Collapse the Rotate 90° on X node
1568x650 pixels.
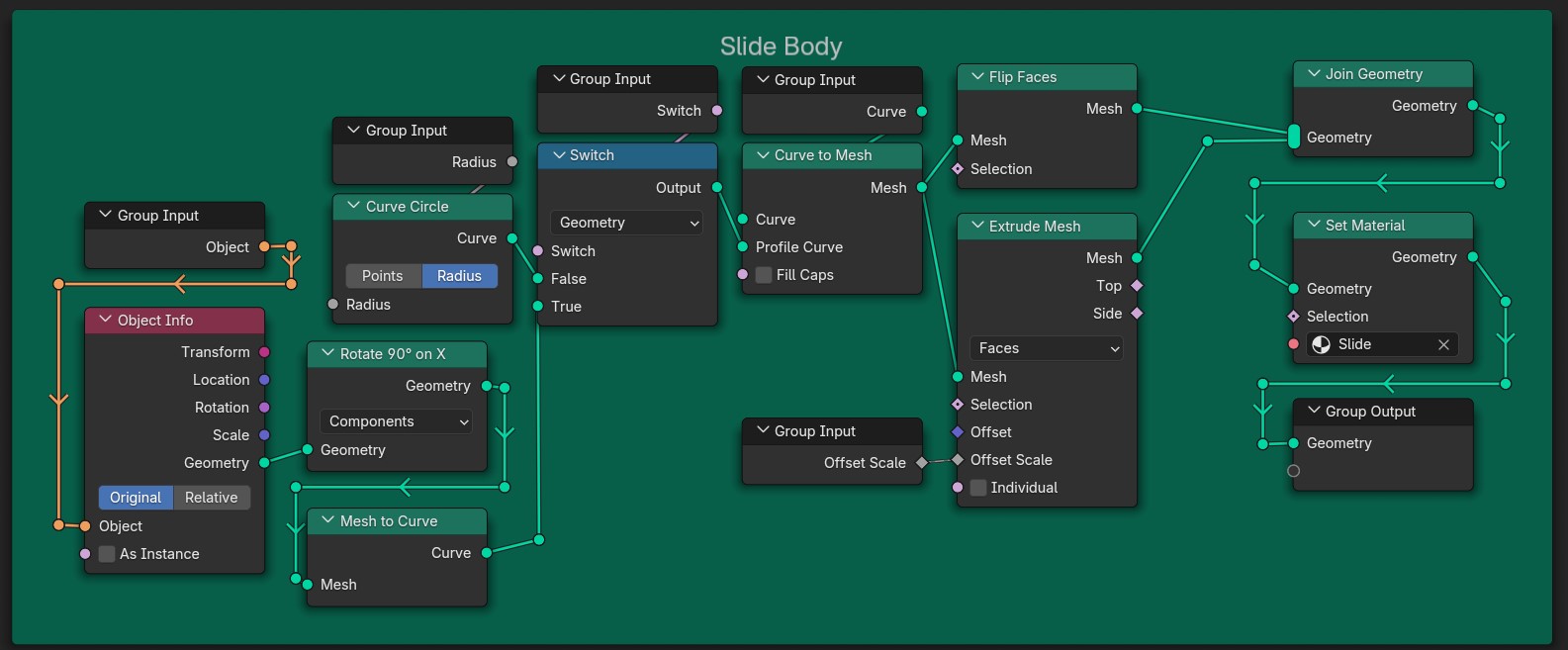click(x=327, y=353)
